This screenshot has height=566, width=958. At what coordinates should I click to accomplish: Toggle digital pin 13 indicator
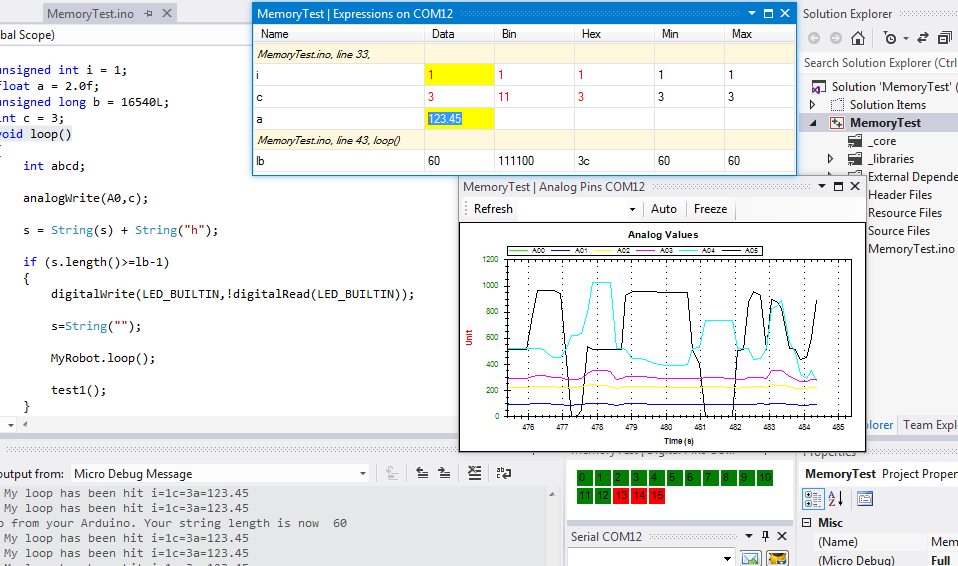click(x=621, y=496)
